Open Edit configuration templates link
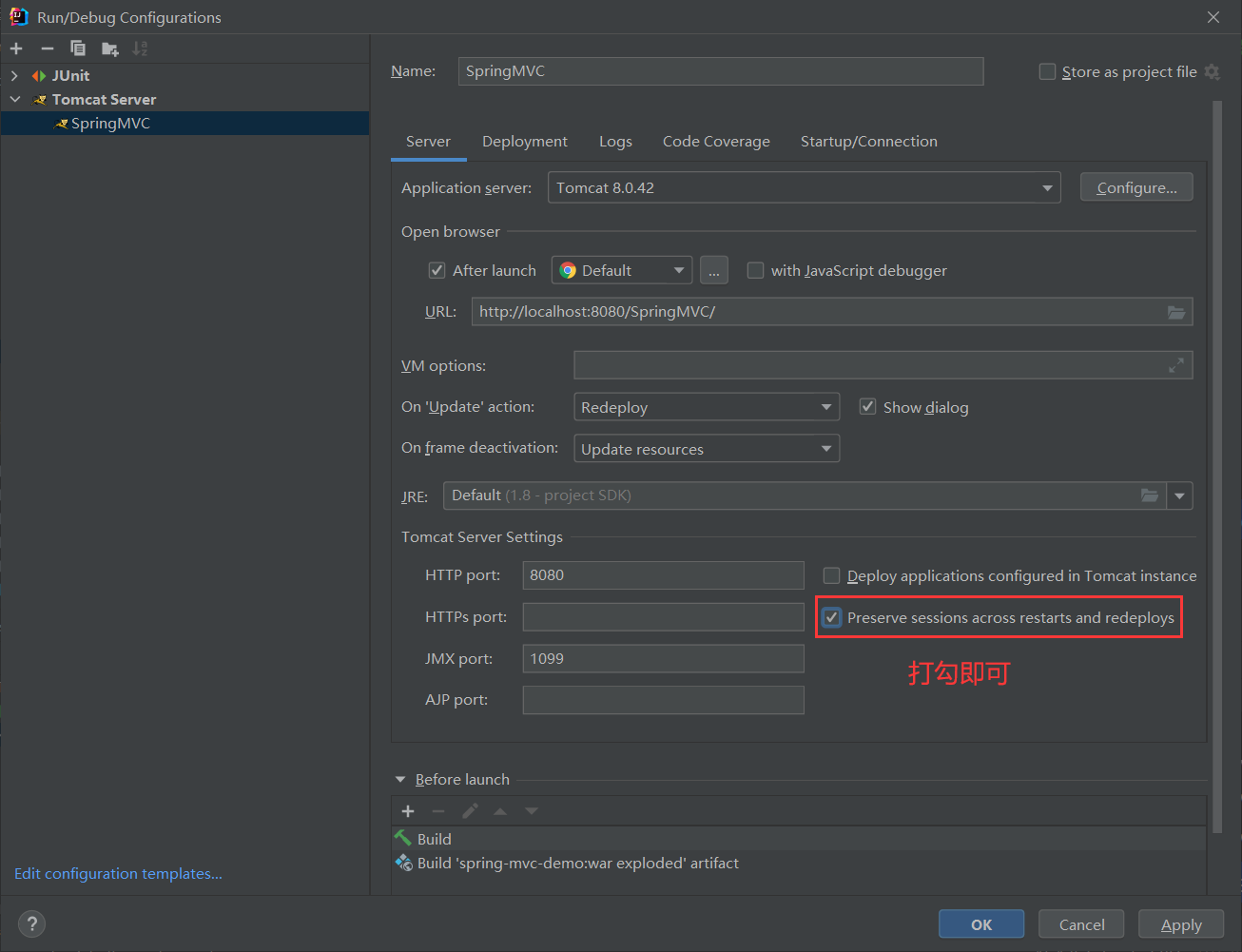1242x952 pixels. click(118, 873)
